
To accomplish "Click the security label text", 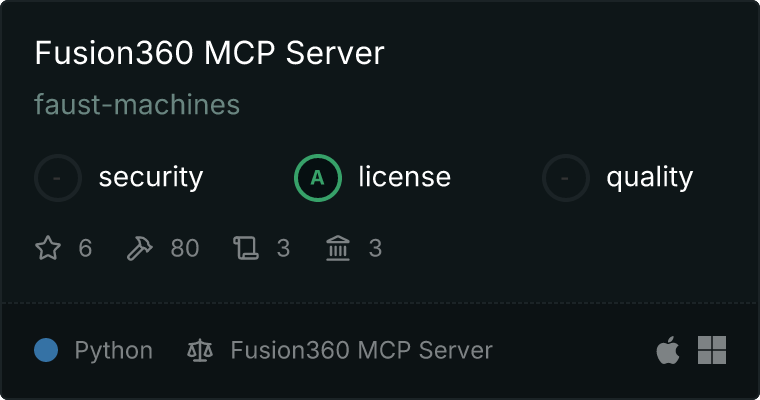I will pos(151,177).
